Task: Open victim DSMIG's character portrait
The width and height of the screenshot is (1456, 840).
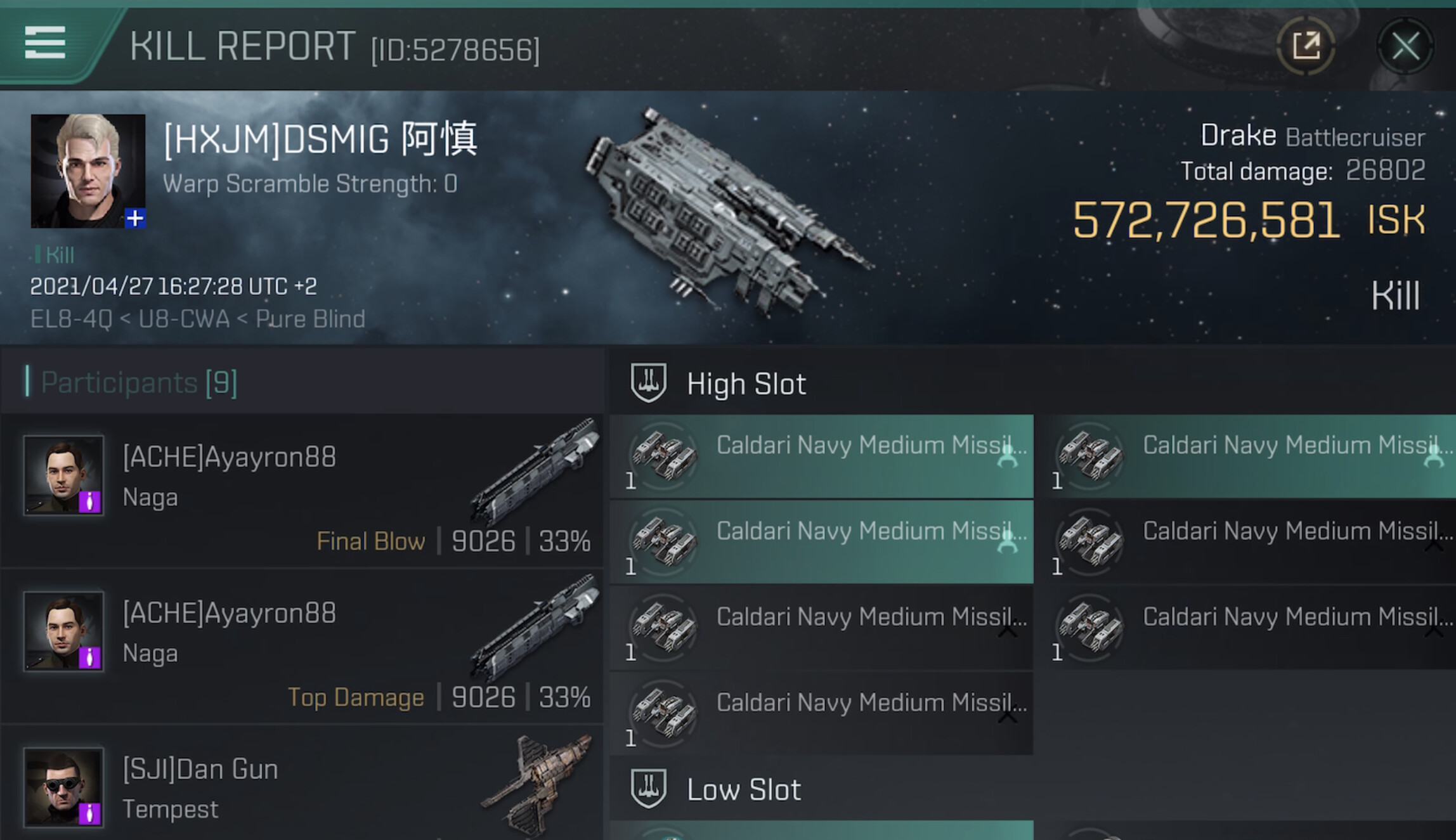Action: click(88, 170)
